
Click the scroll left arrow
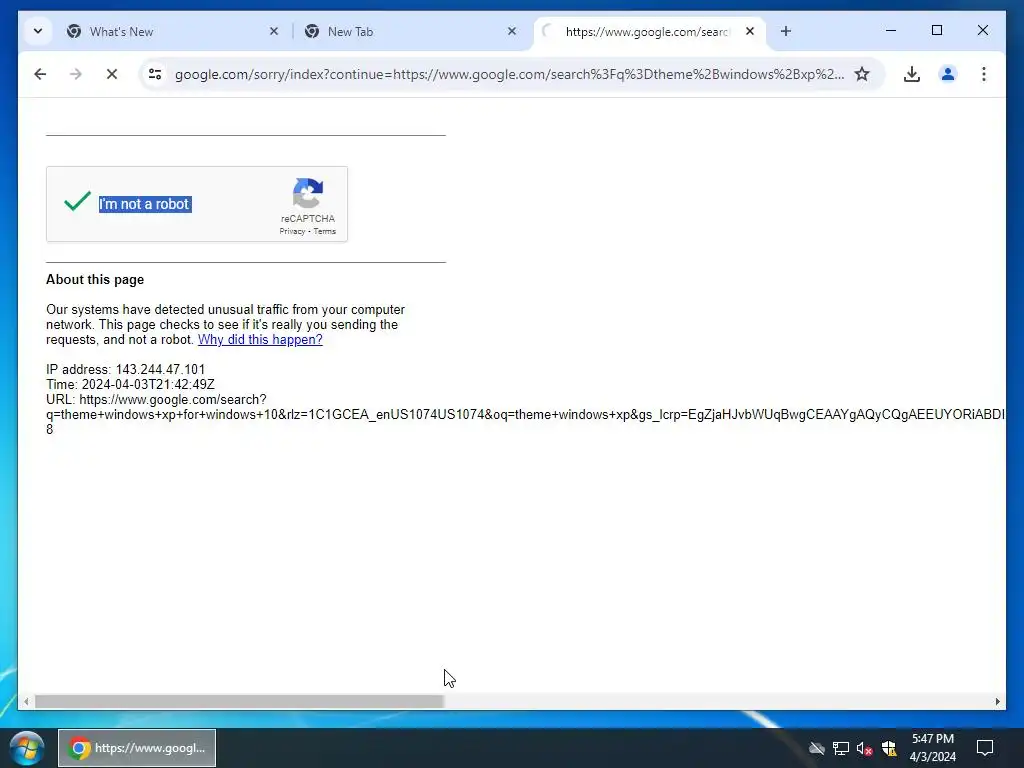click(26, 701)
